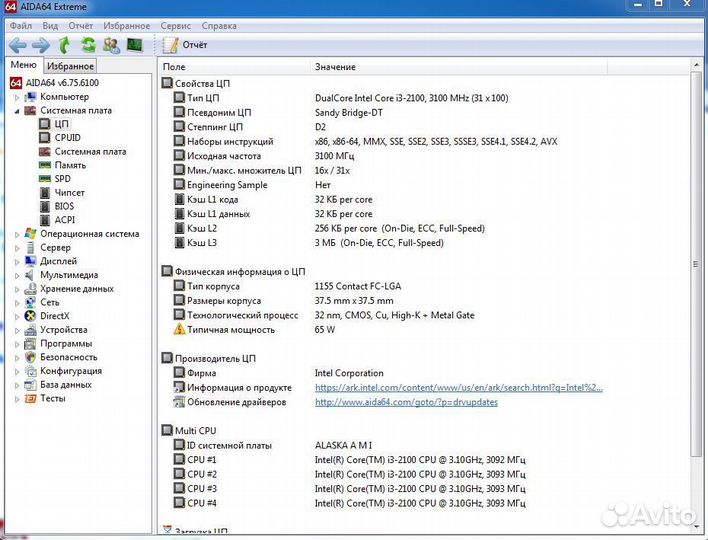Select the ACPI tree item

coord(57,220)
